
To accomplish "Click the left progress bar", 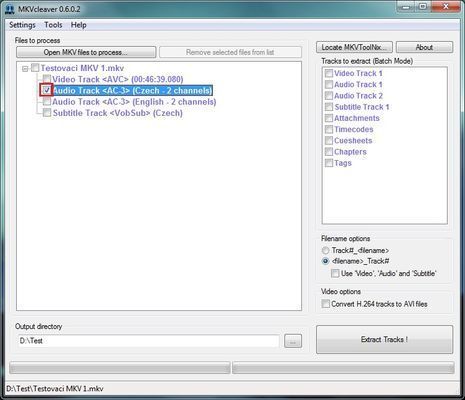I will (120, 368).
